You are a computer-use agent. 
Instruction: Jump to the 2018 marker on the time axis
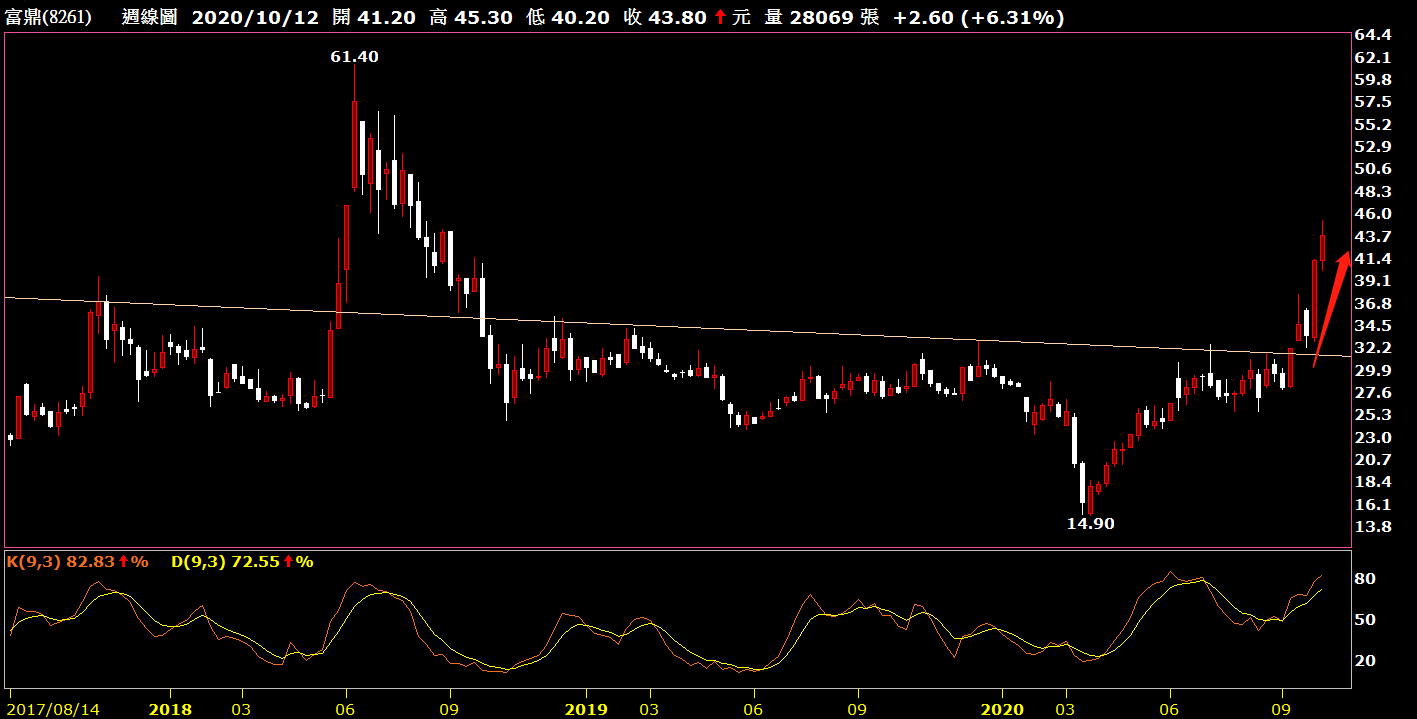pyautogui.click(x=169, y=709)
